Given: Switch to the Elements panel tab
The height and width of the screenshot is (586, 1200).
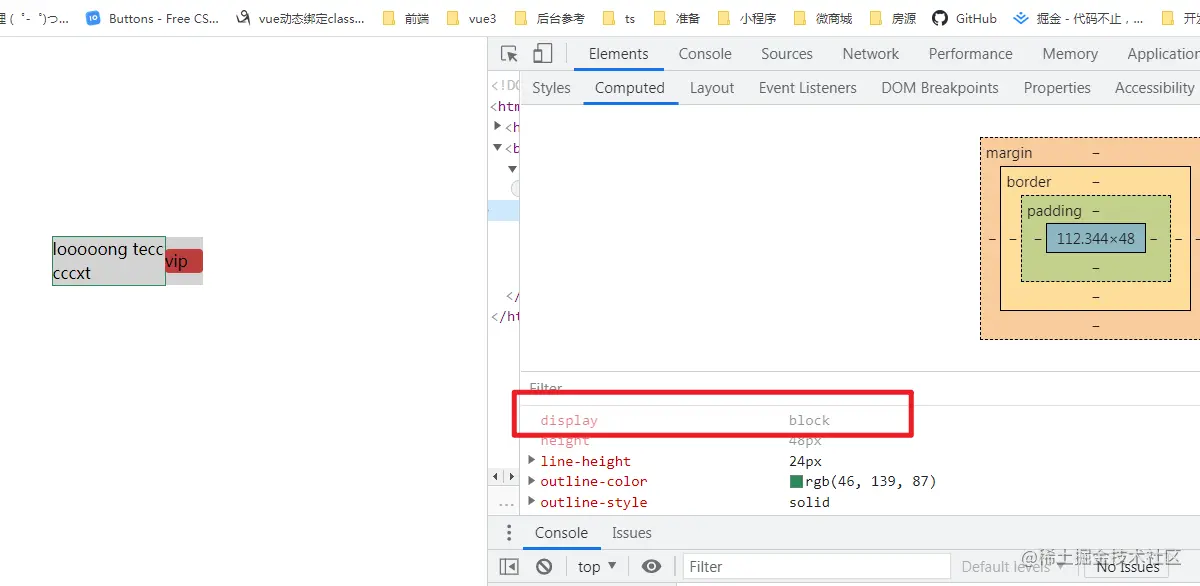Looking at the screenshot, I should pos(618,54).
